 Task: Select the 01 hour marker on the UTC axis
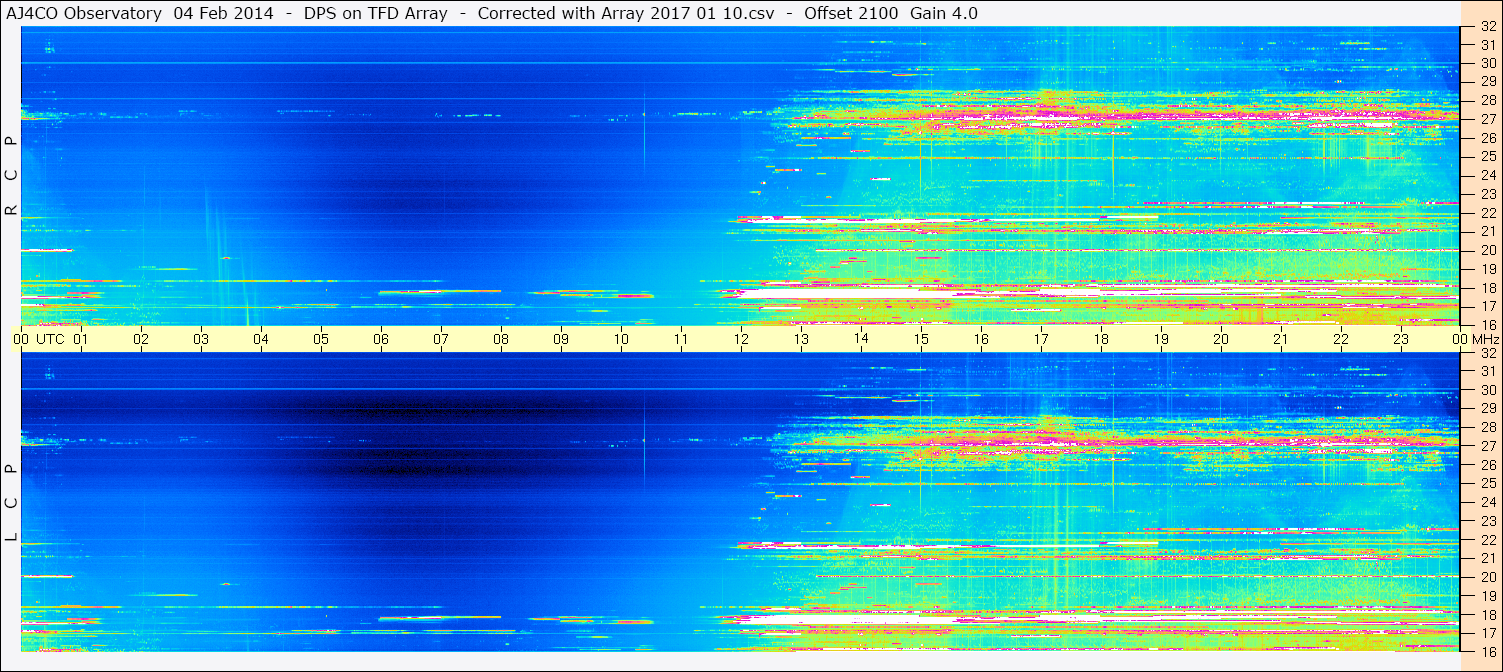81,339
